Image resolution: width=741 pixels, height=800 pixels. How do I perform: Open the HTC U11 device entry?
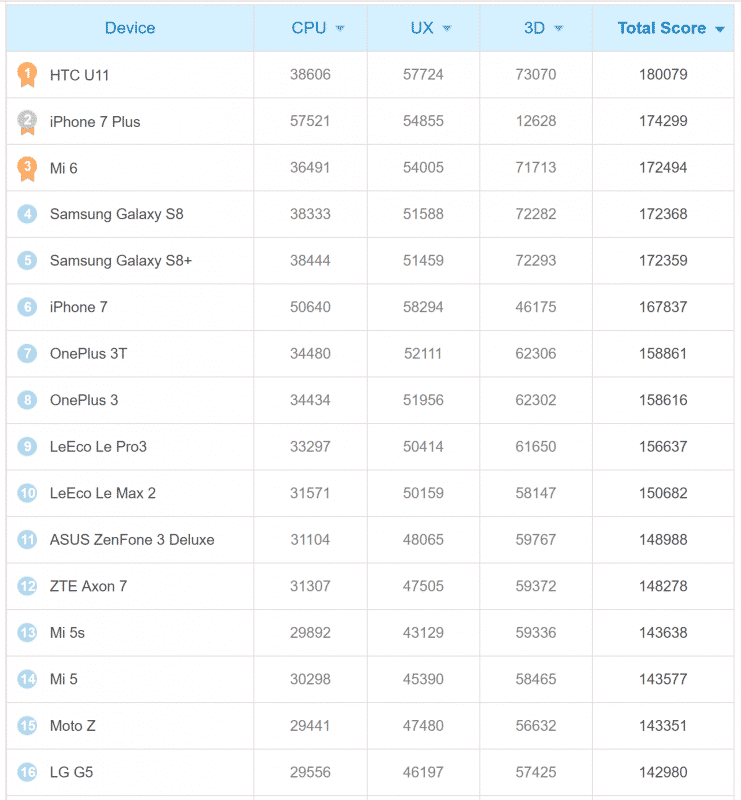[78, 75]
